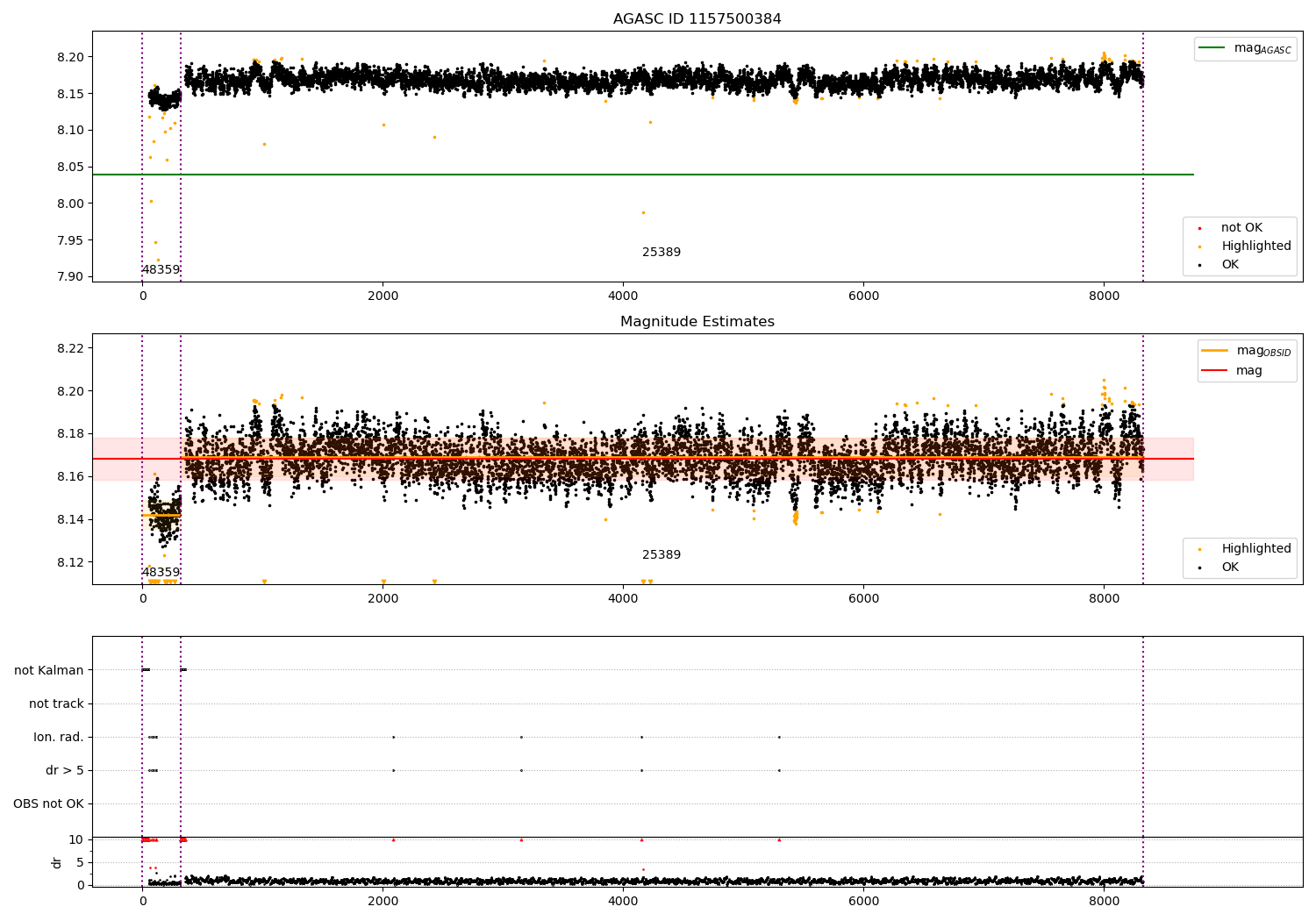Click the "not track" axis label
Image resolution: width=1316 pixels, height=921 pixels.
(x=56, y=703)
